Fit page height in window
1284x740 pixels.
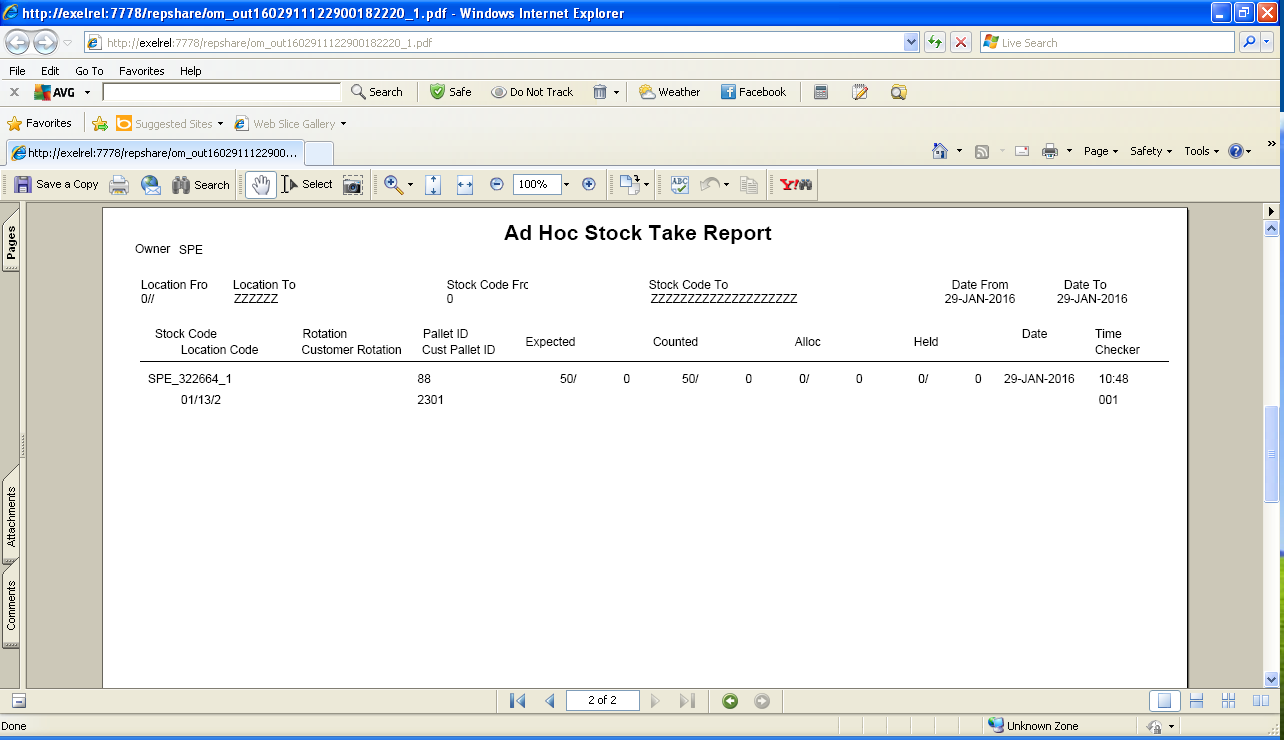pos(434,185)
